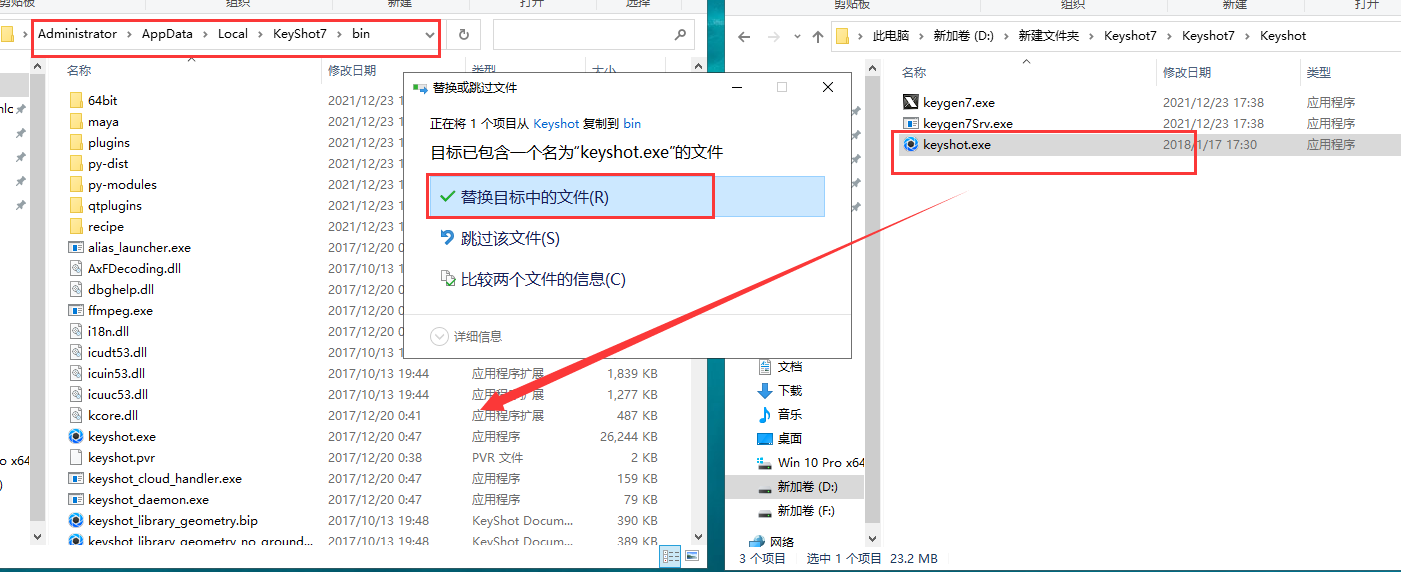The image size is (1401, 572).
Task: Switch to details view in bin window
Action: [671, 556]
